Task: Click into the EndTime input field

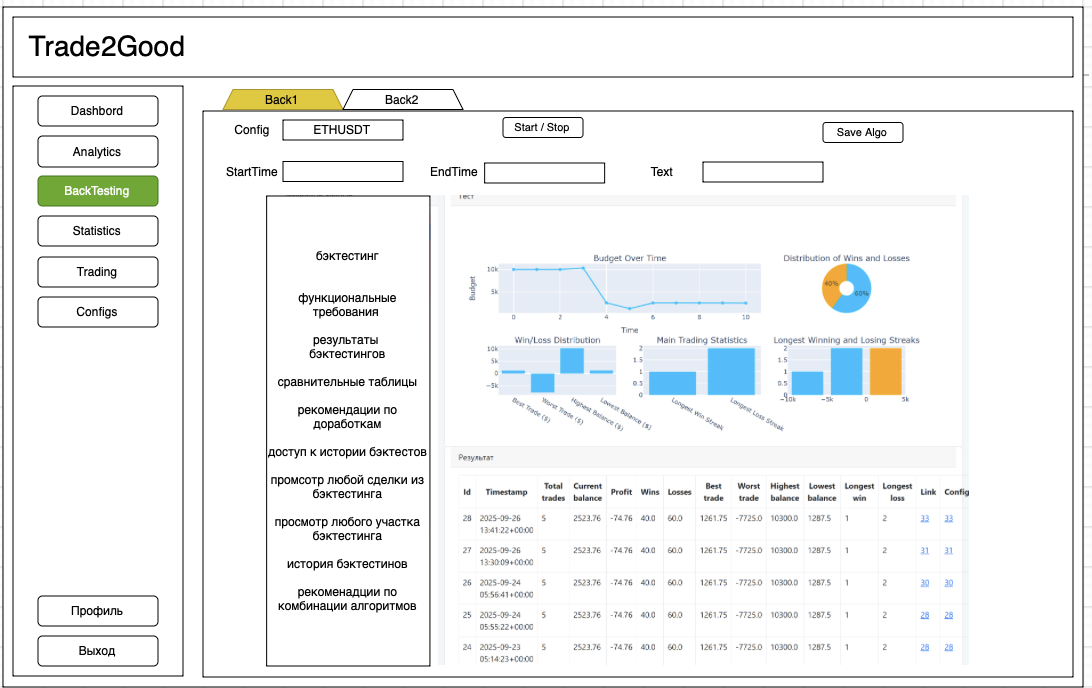Action: 544,173
